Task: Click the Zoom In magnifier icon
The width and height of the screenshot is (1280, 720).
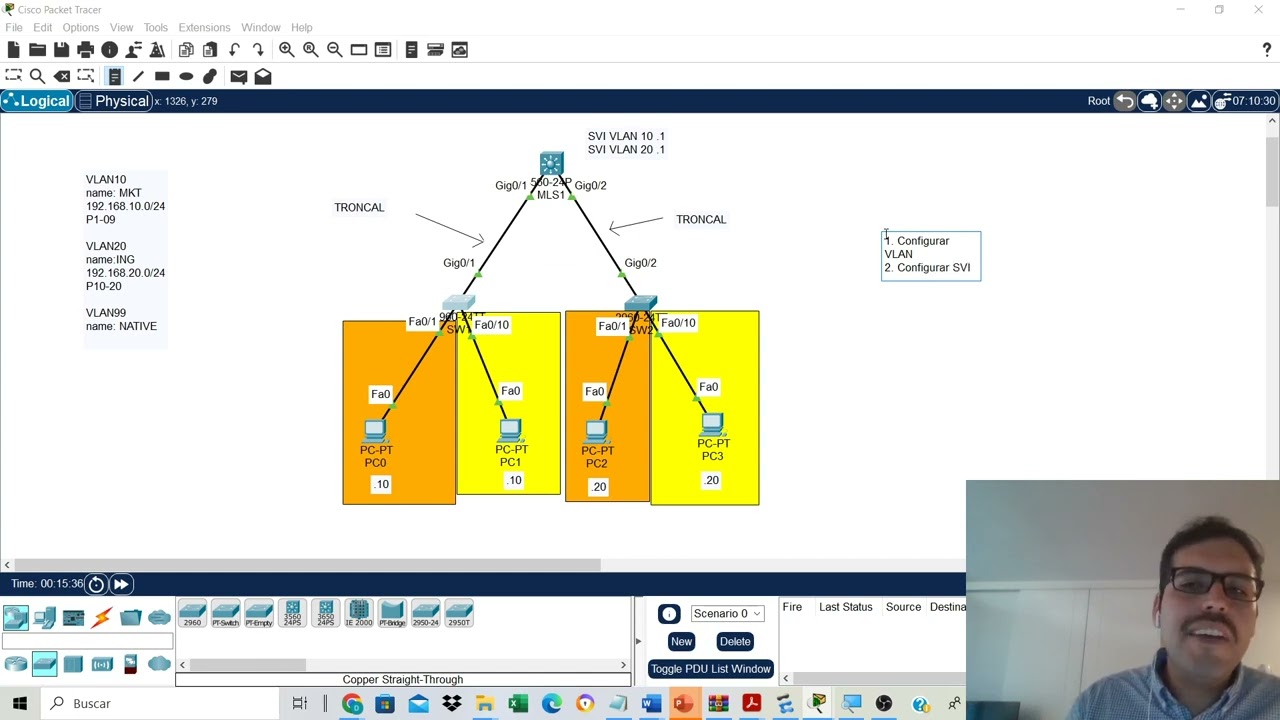Action: point(286,50)
